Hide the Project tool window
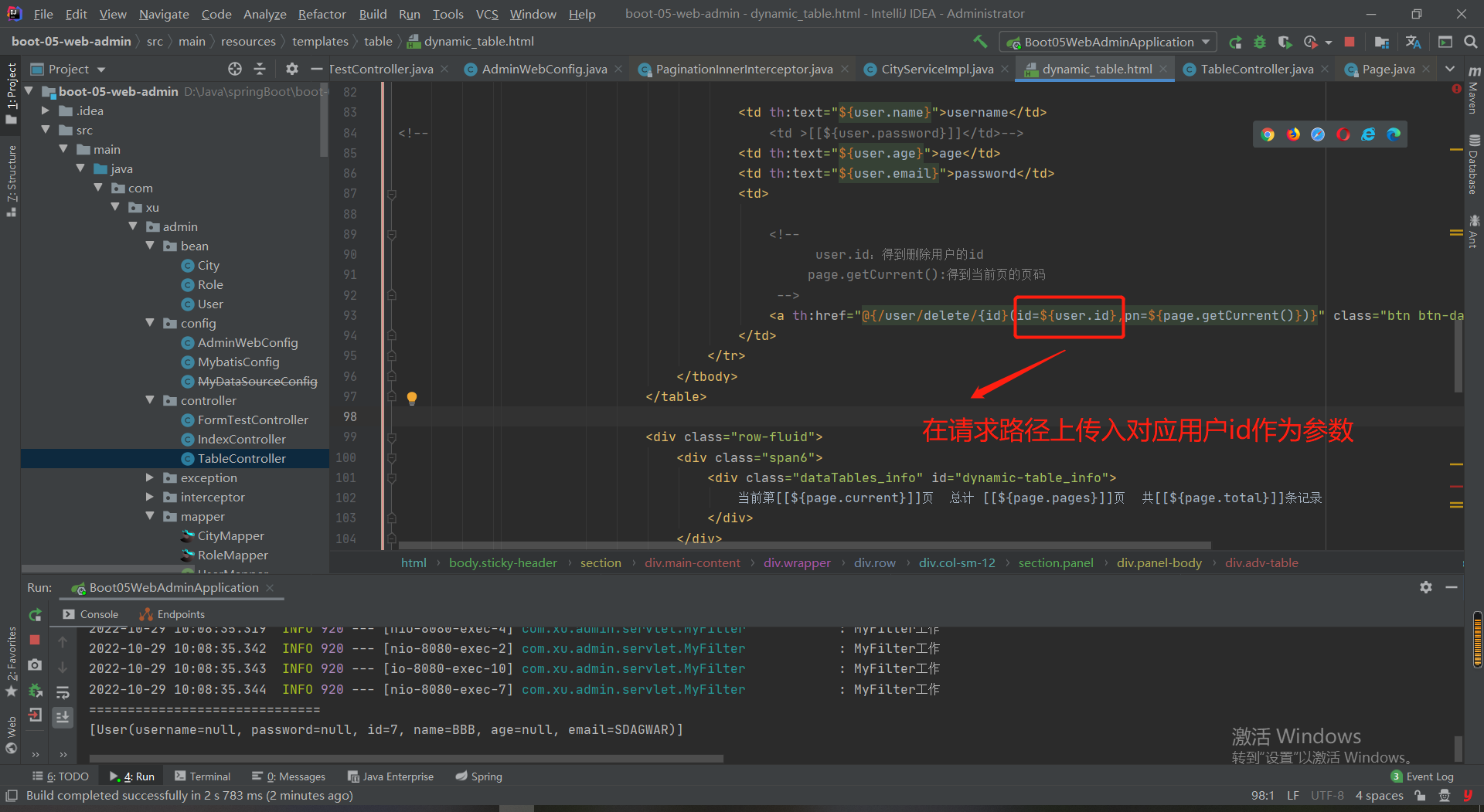 coord(315,69)
